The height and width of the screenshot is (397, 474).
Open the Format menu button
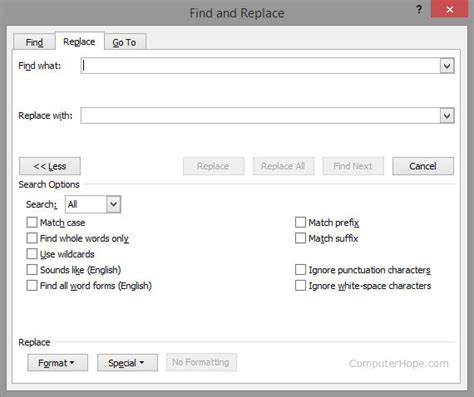point(58,363)
